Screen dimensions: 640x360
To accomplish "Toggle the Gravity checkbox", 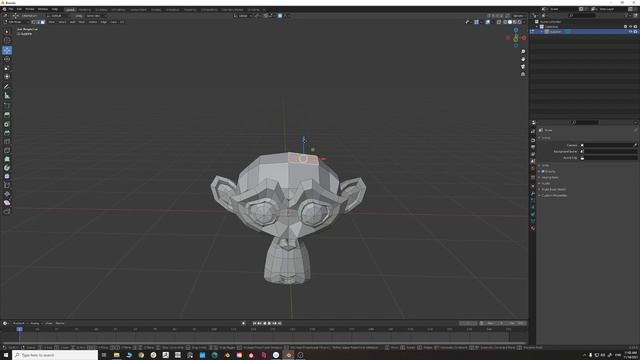I will (543, 171).
